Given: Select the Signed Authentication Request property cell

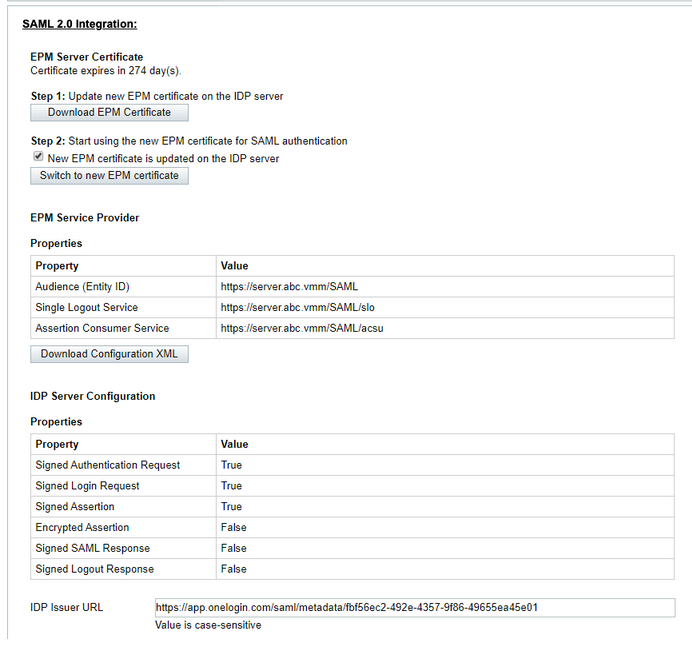Looking at the screenshot, I should [x=108, y=465].
